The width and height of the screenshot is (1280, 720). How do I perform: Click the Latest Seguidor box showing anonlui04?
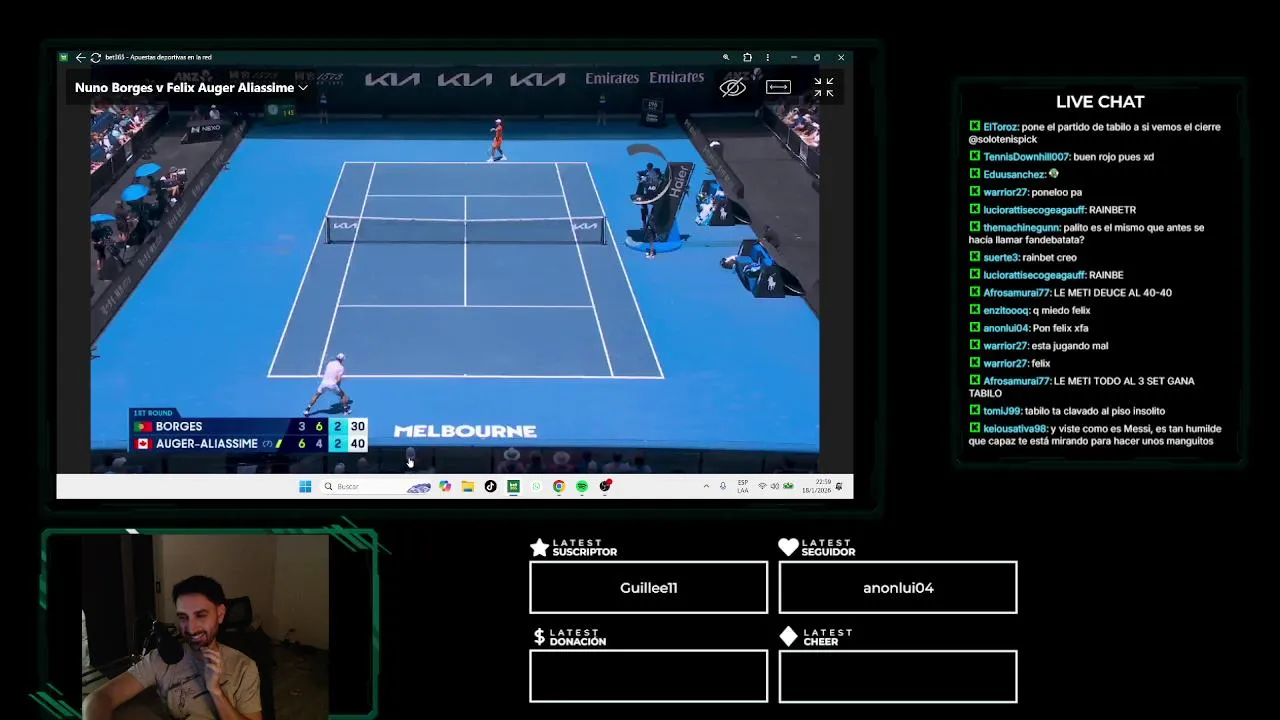click(898, 587)
